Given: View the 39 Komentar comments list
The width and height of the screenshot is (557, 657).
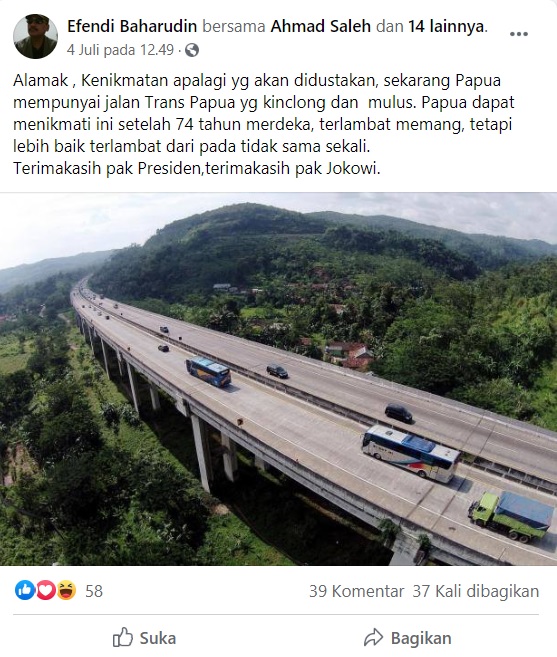Looking at the screenshot, I should point(357,591).
